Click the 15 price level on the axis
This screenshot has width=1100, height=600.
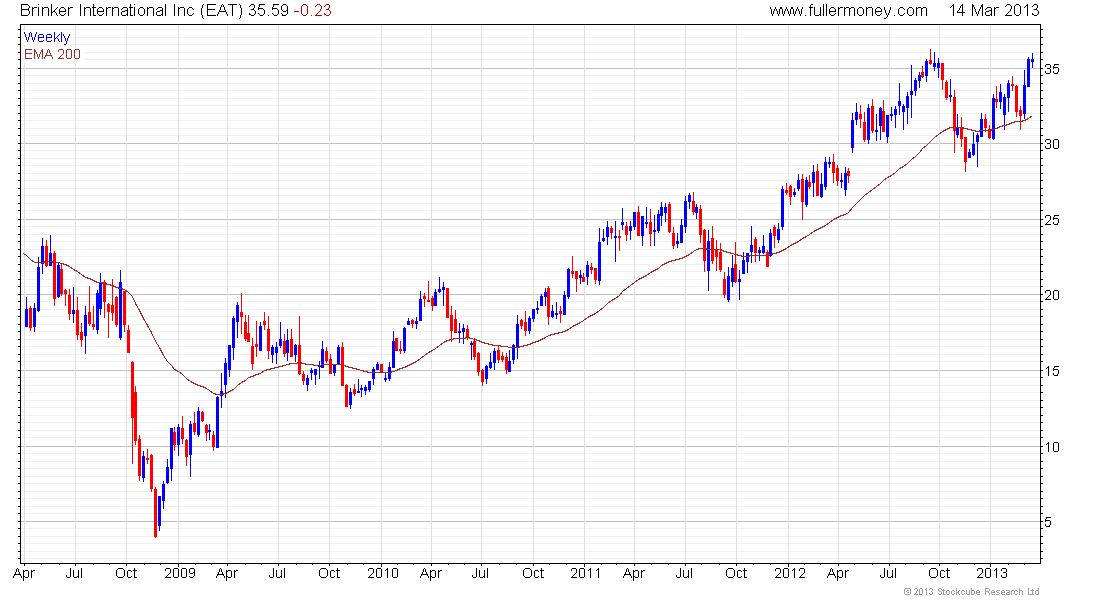click(x=1052, y=371)
